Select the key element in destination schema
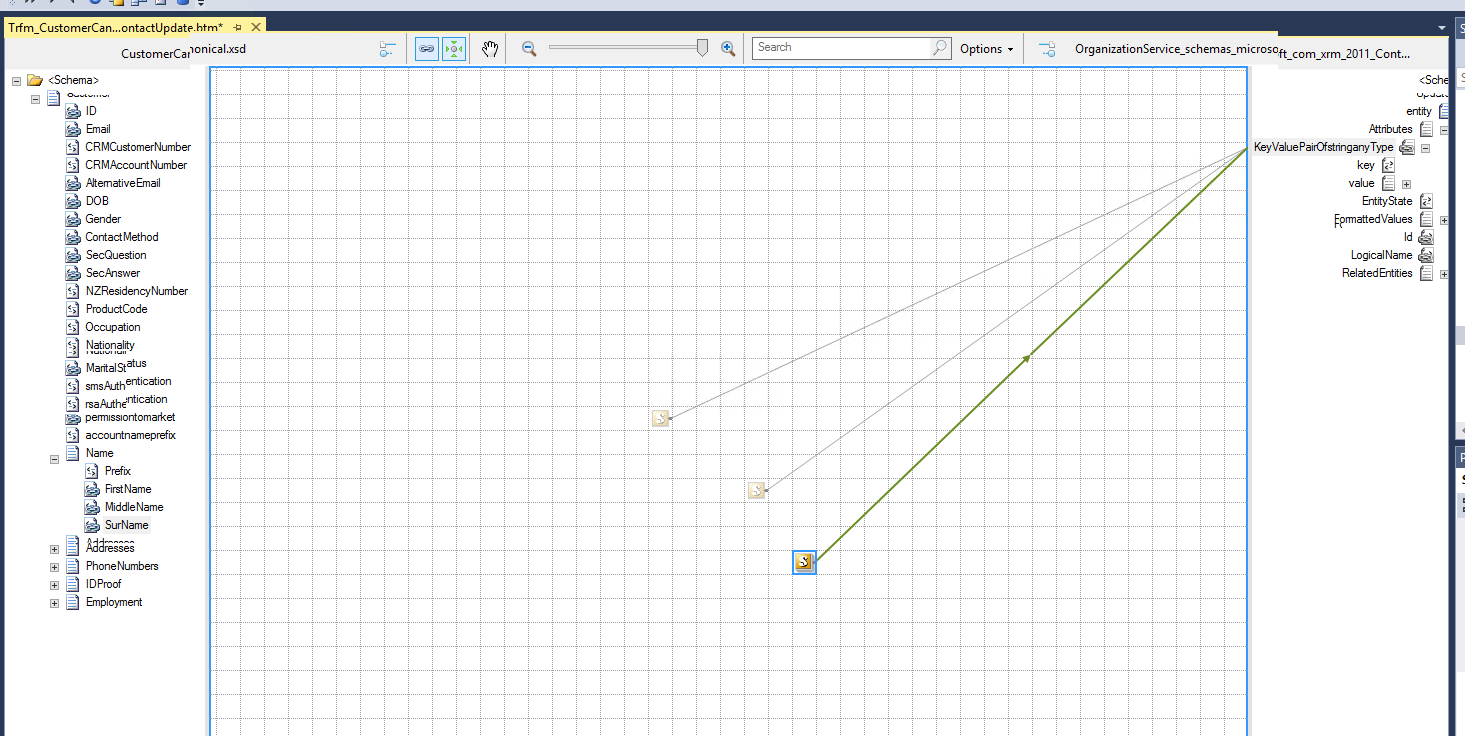This screenshot has height=736, width=1465. 1366,165
